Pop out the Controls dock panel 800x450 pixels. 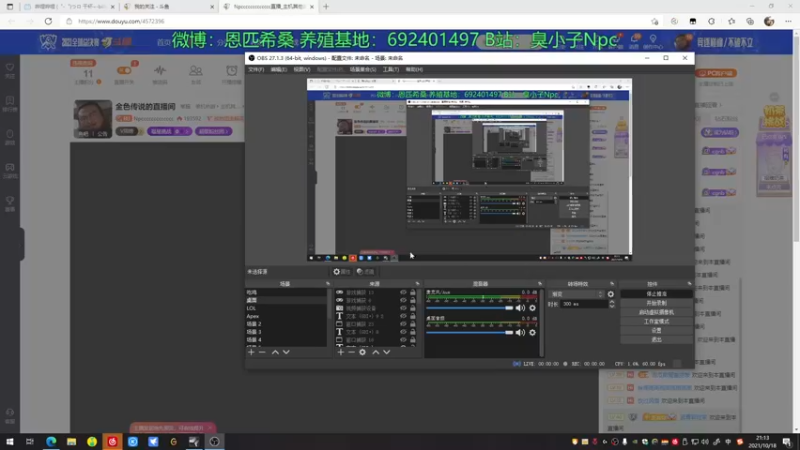tap(689, 284)
